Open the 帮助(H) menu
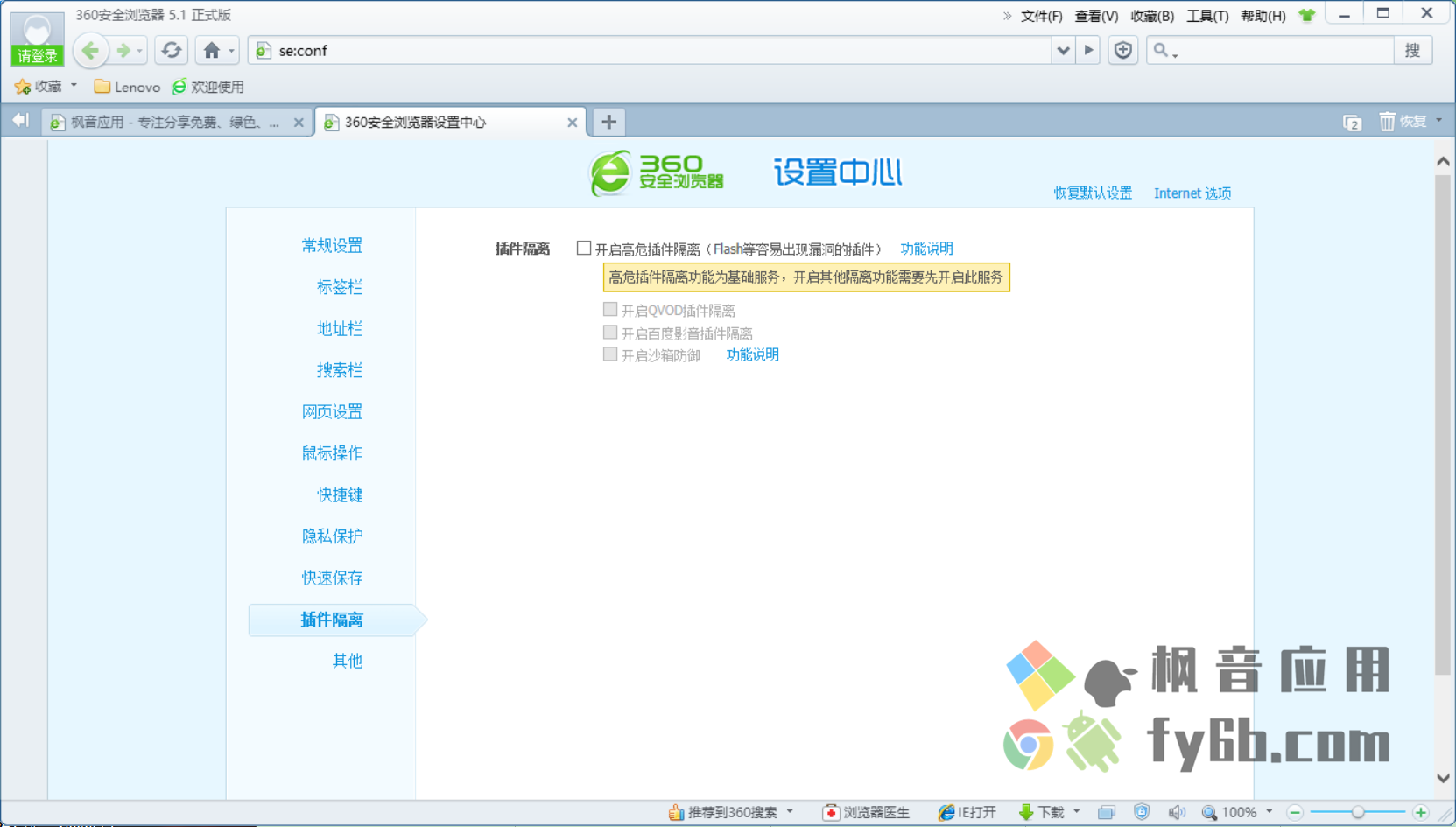The width and height of the screenshot is (1456, 827). pos(1263,16)
